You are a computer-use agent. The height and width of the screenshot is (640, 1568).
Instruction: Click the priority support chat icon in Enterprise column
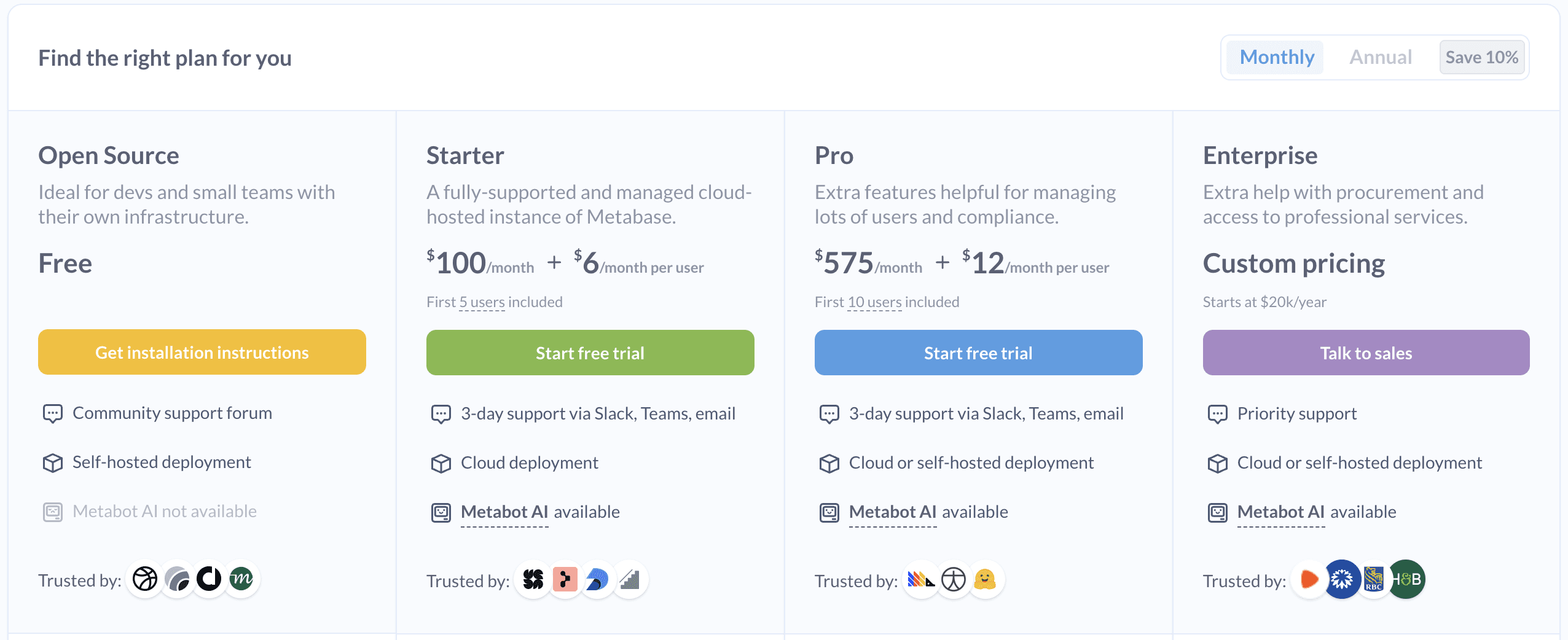1218,413
